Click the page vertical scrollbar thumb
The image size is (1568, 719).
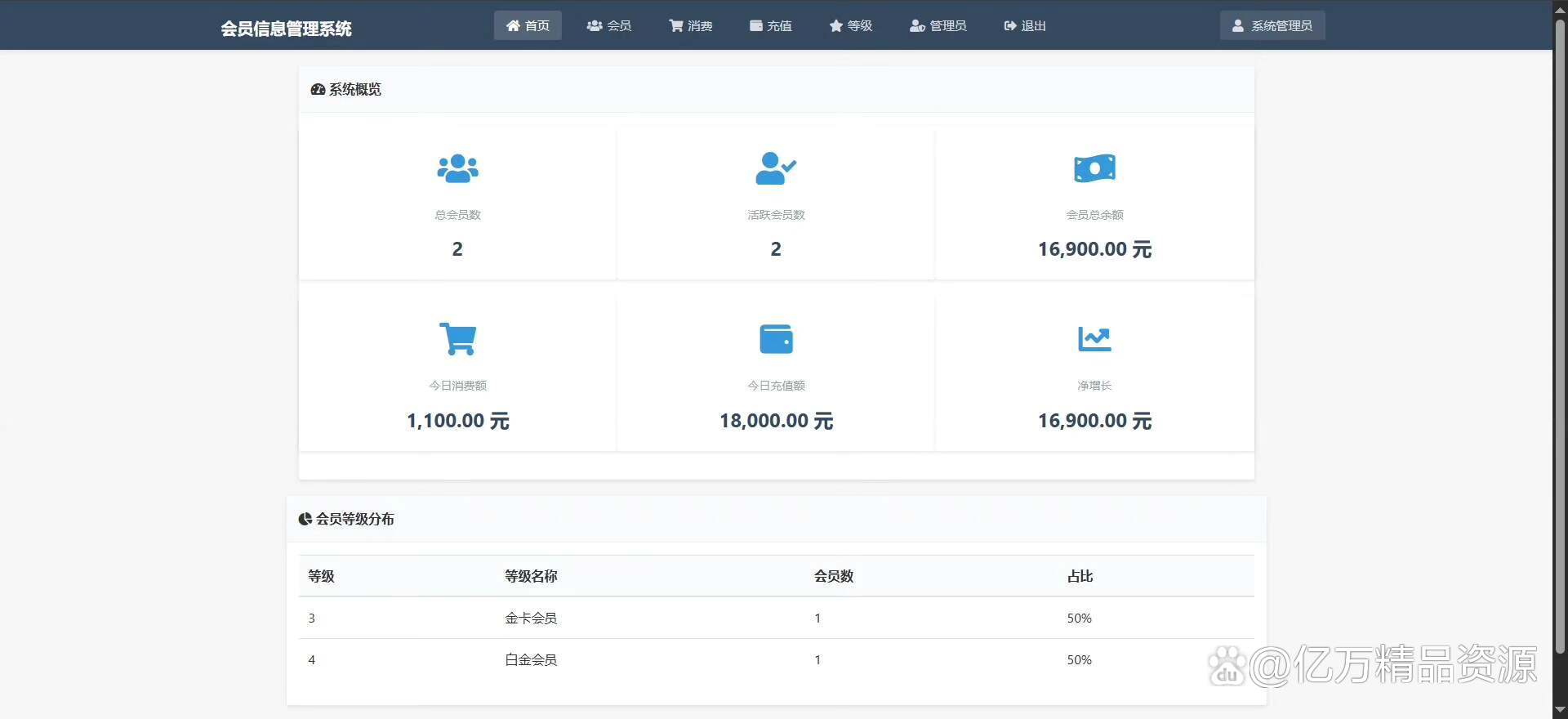[1560, 335]
